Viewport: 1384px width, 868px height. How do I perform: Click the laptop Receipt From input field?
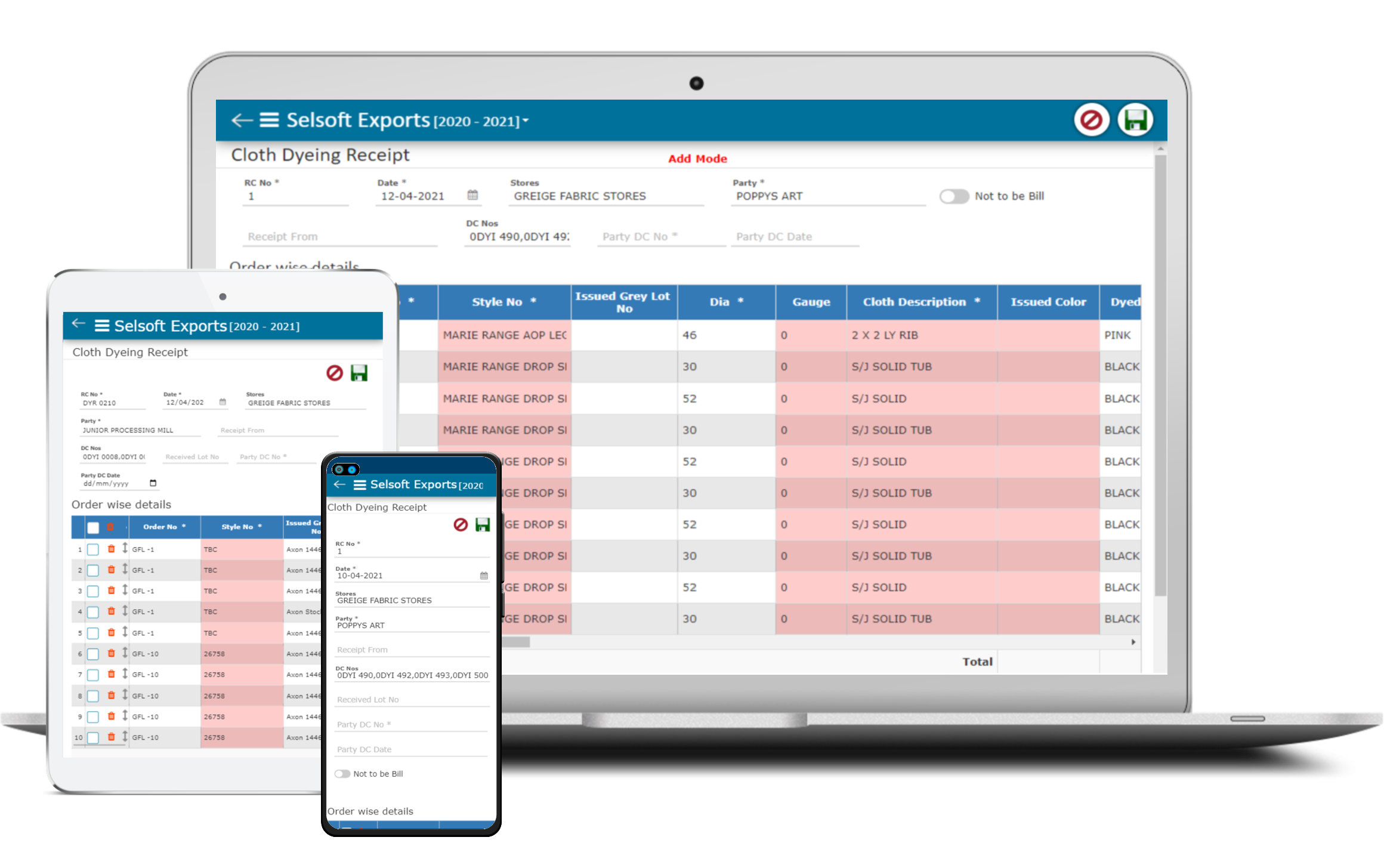pyautogui.click(x=340, y=237)
